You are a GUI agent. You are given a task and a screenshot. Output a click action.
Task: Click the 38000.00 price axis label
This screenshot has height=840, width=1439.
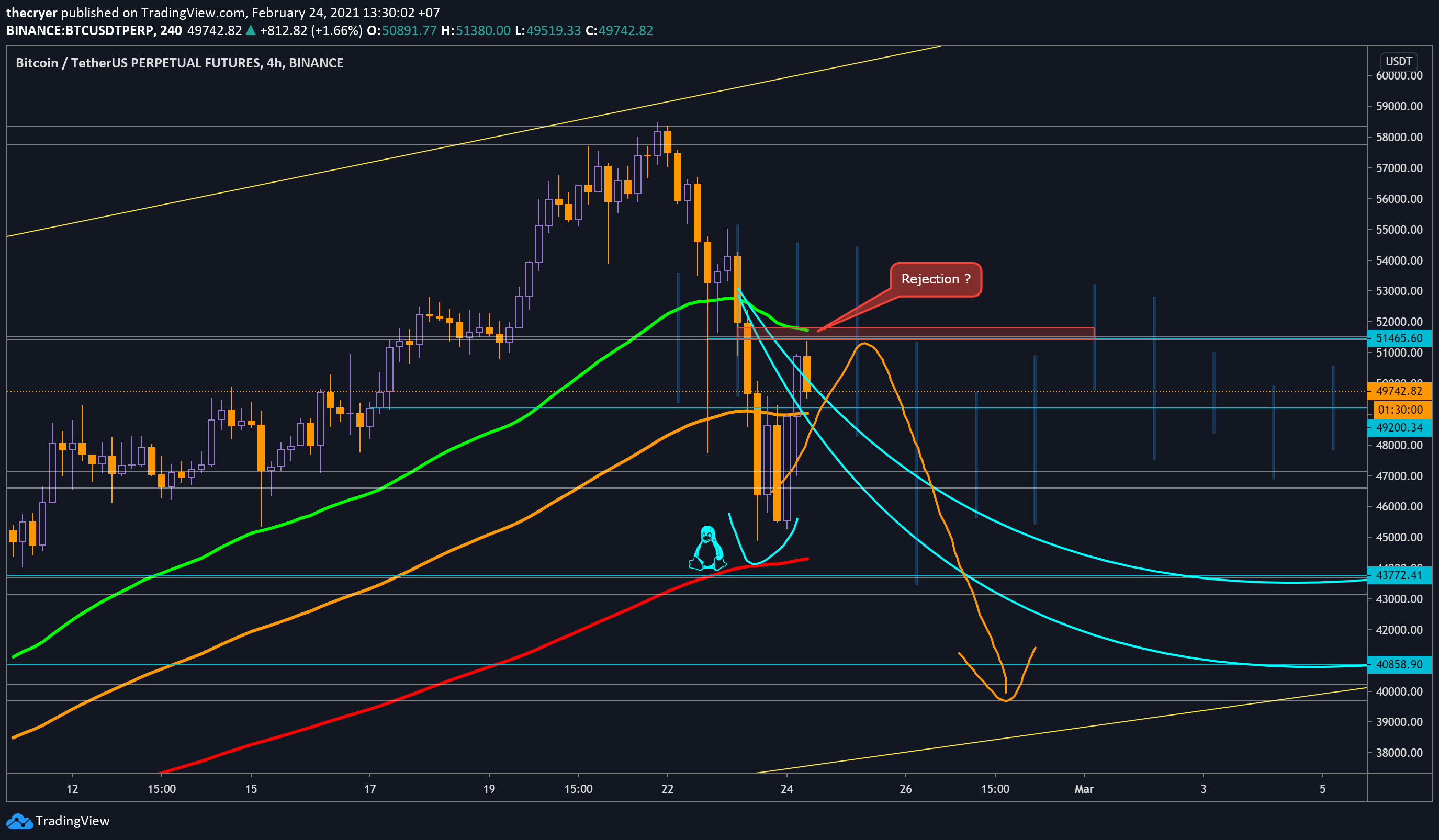click(x=1399, y=753)
